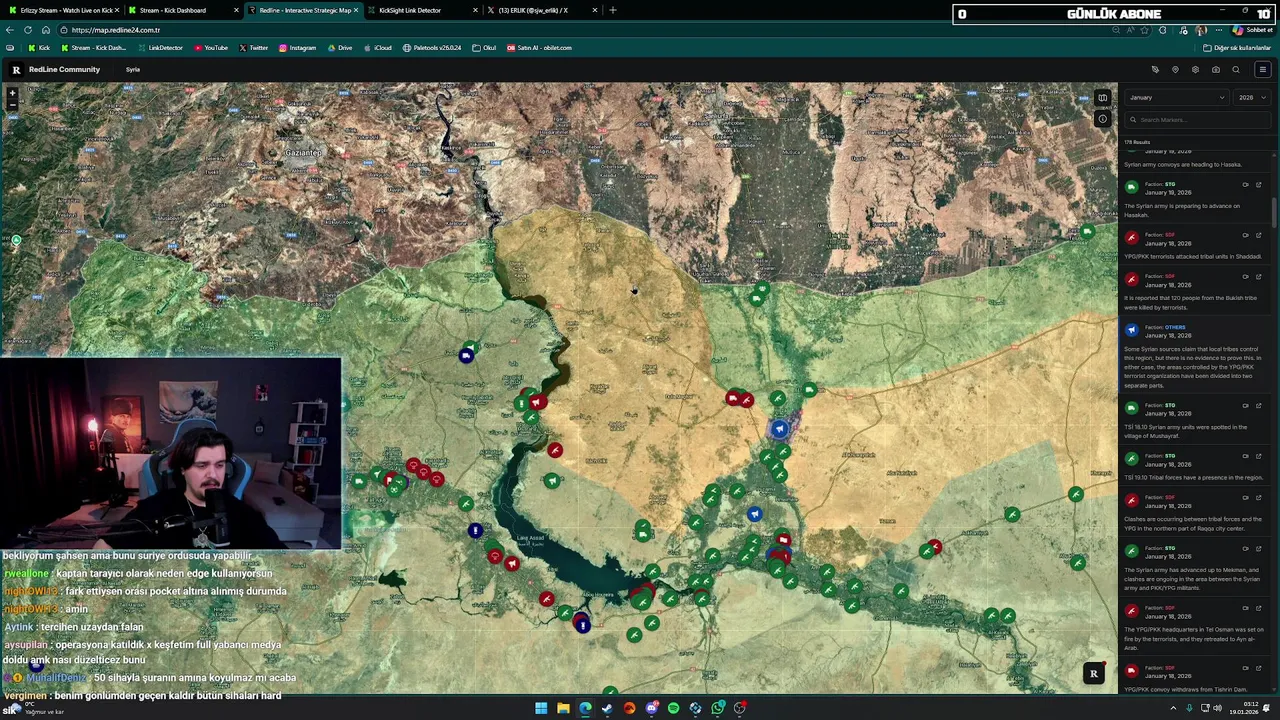Viewport: 1280px width, 720px height.
Task: Open a new browser tab
Action: [x=613, y=10]
